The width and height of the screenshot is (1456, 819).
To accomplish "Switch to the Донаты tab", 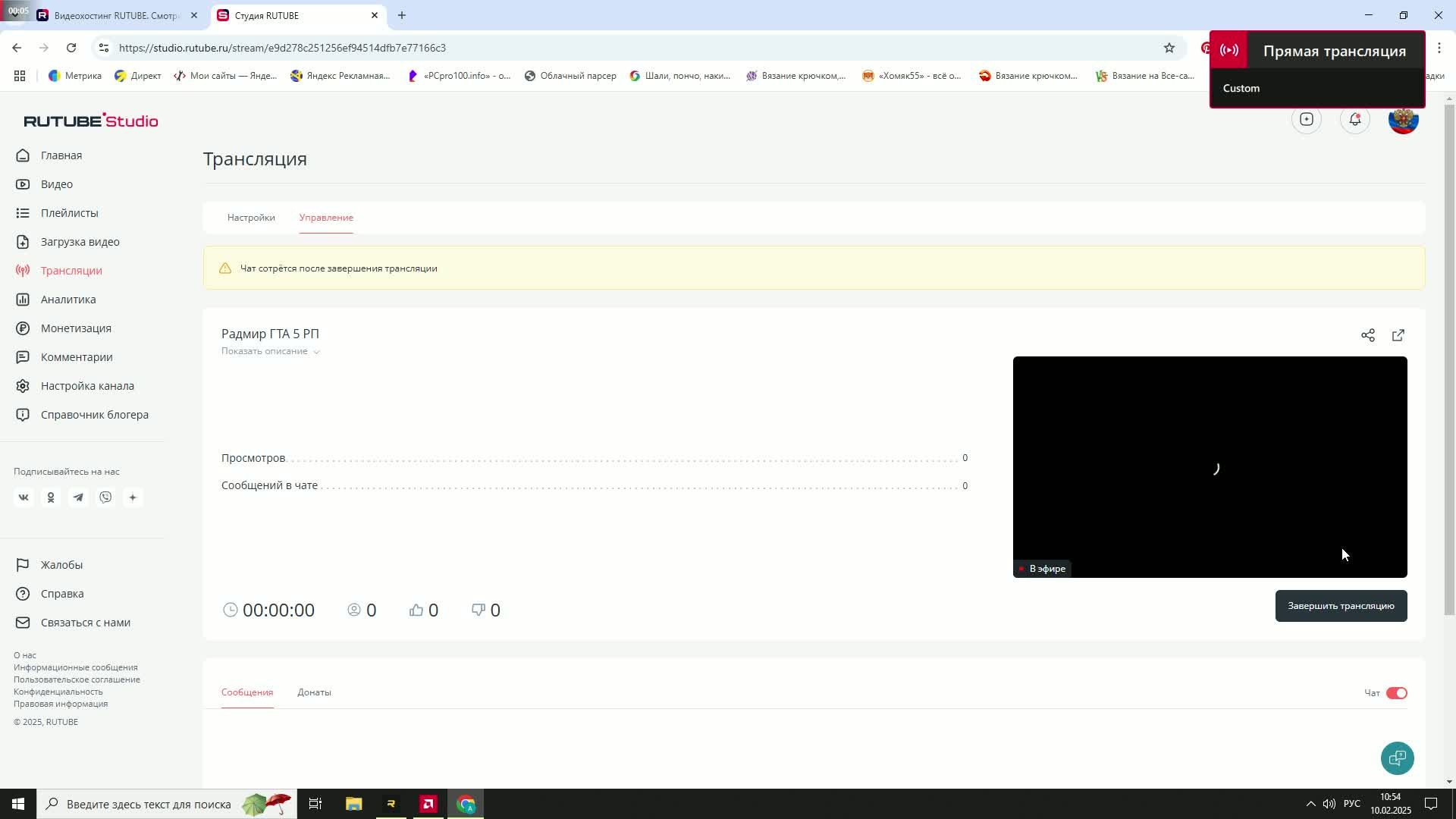I will click(314, 692).
